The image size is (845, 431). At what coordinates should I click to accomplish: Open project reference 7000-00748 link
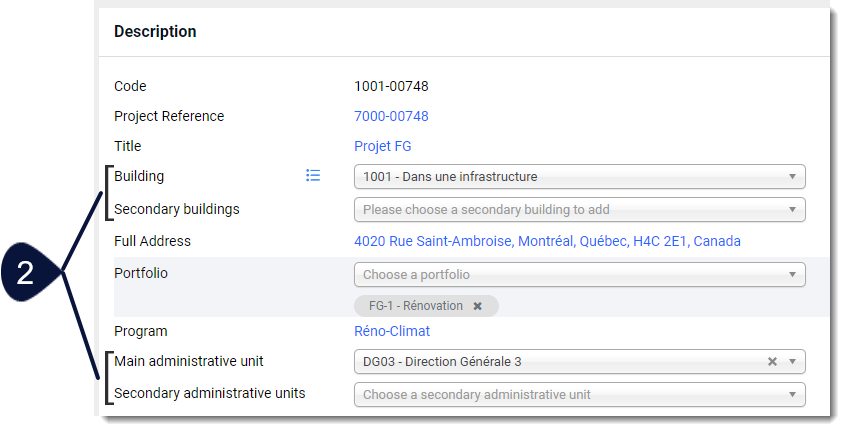(391, 116)
